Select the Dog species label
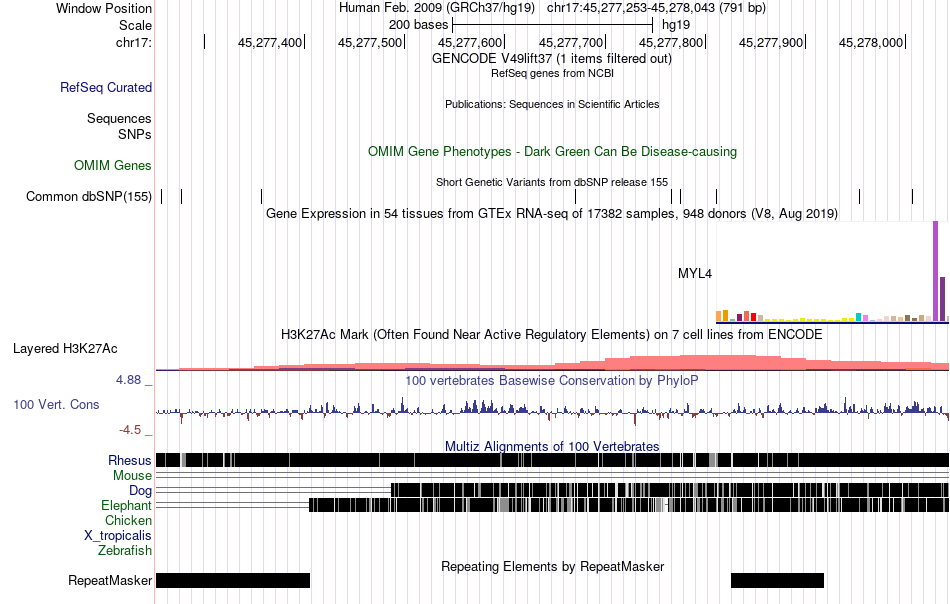The width and height of the screenshot is (950, 604). coord(141,490)
